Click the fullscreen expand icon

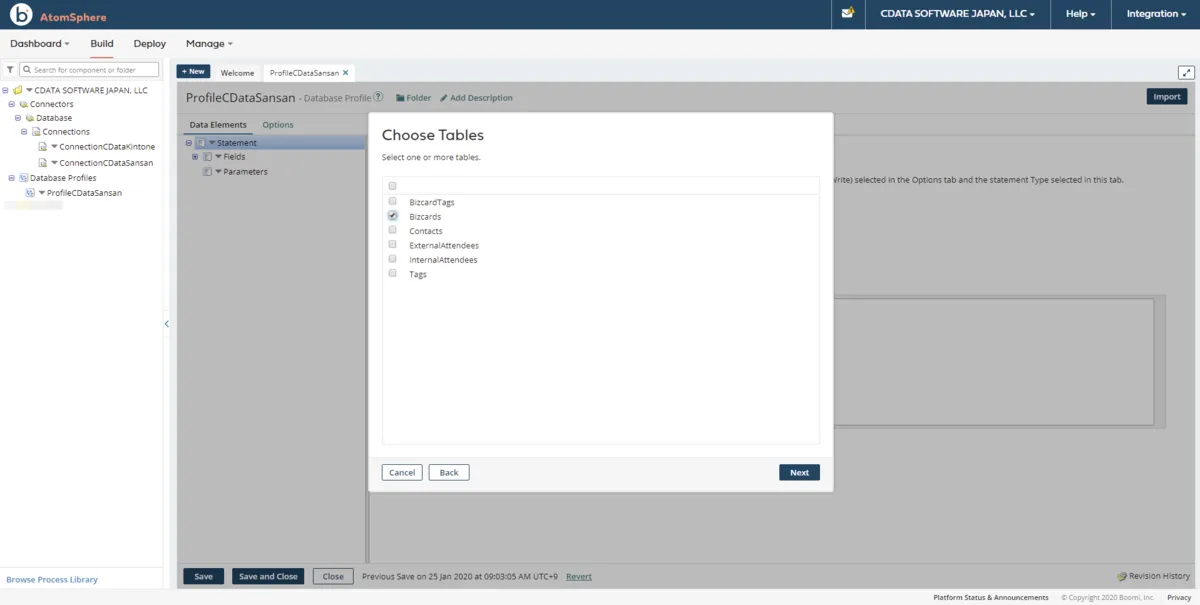[1186, 72]
